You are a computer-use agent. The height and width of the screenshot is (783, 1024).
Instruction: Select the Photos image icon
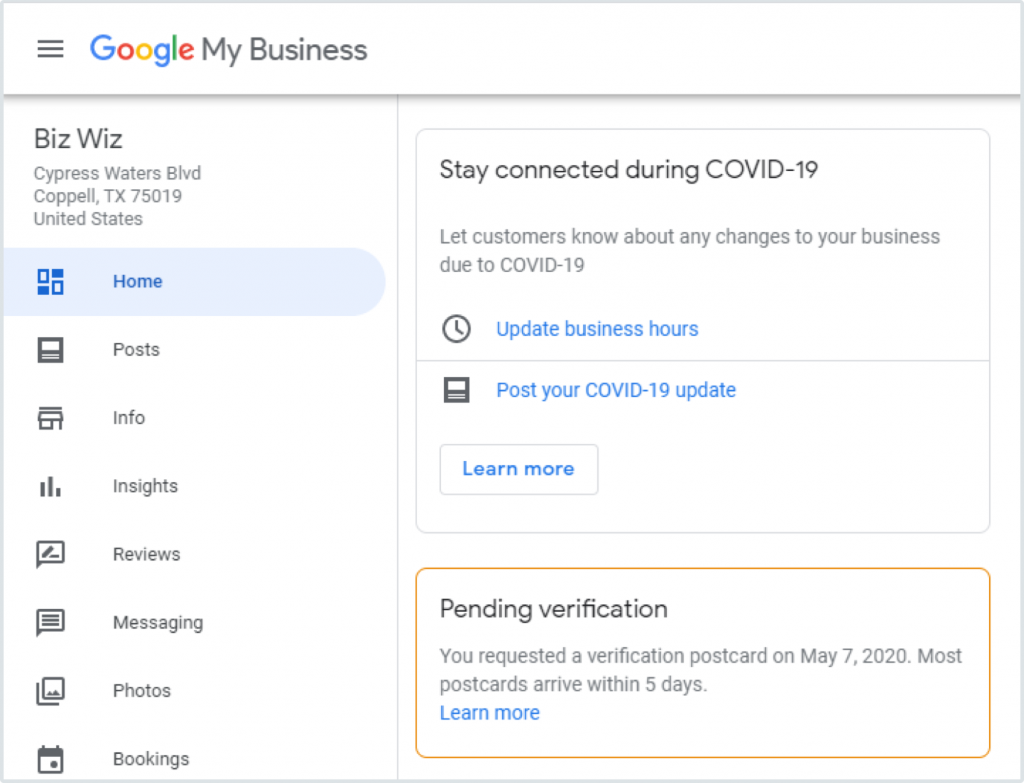pyautogui.click(x=50, y=690)
